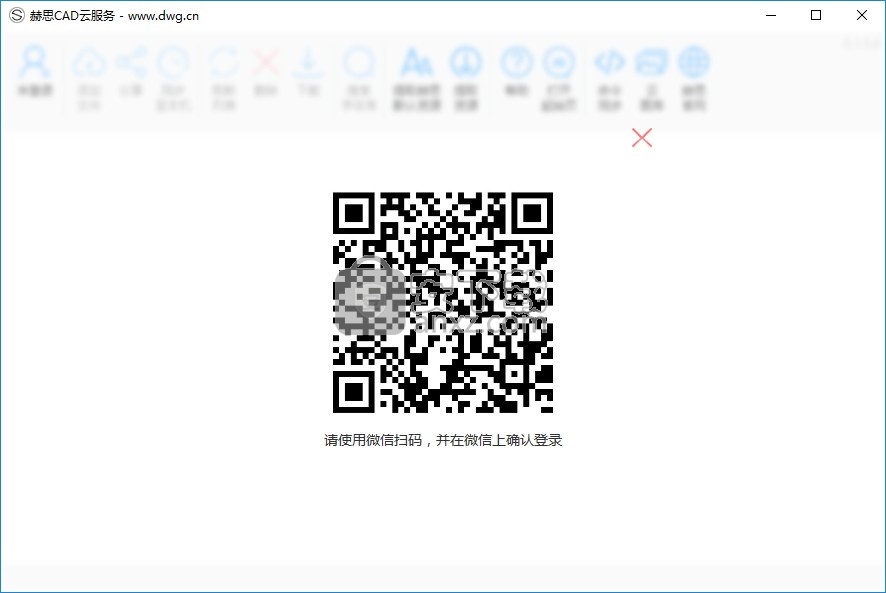Minimize the 赫思CAD云服务 window
The width and height of the screenshot is (886, 593).
coord(771,15)
